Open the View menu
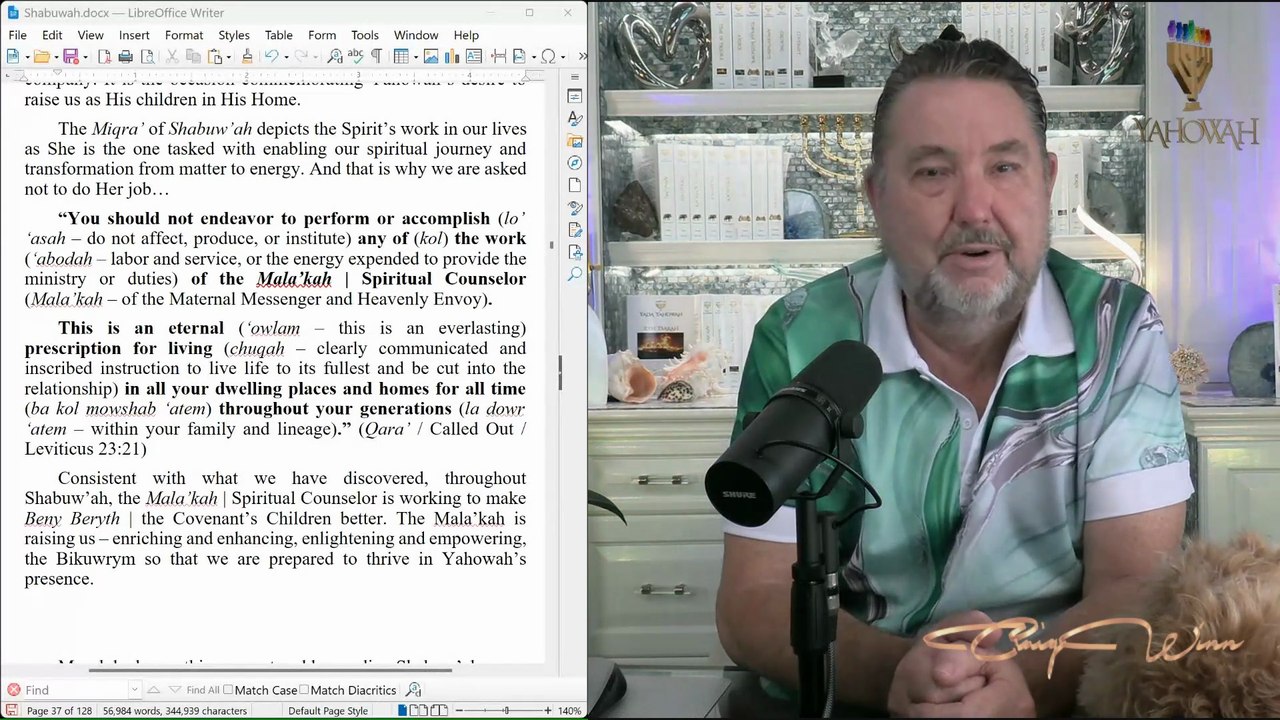Viewport: 1280px width, 720px height. tap(90, 35)
